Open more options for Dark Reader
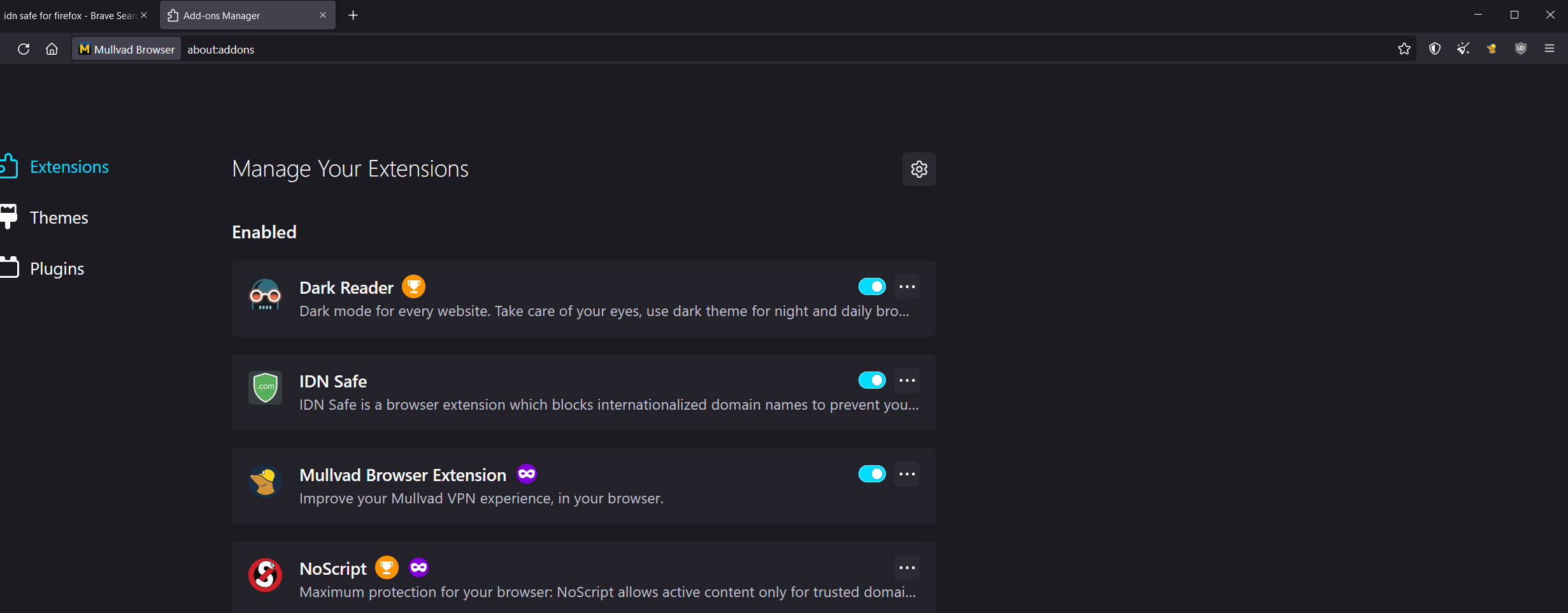The image size is (1568, 613). 907,287
